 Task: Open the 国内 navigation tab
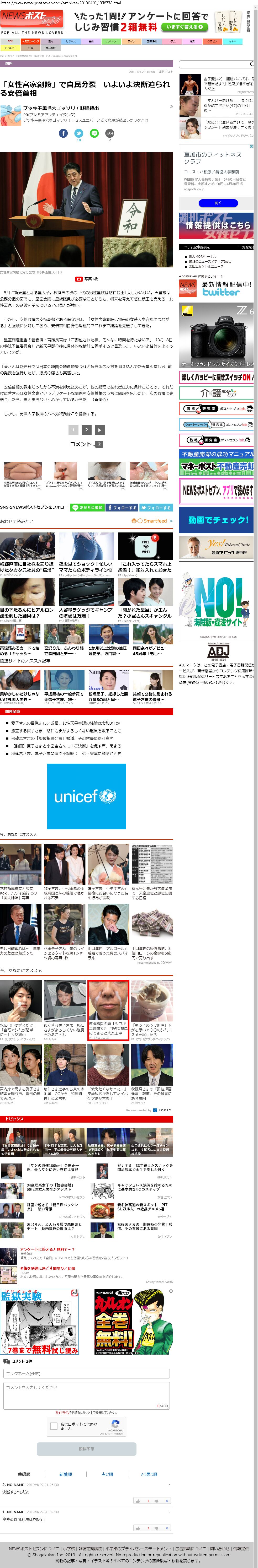[x=51, y=41]
